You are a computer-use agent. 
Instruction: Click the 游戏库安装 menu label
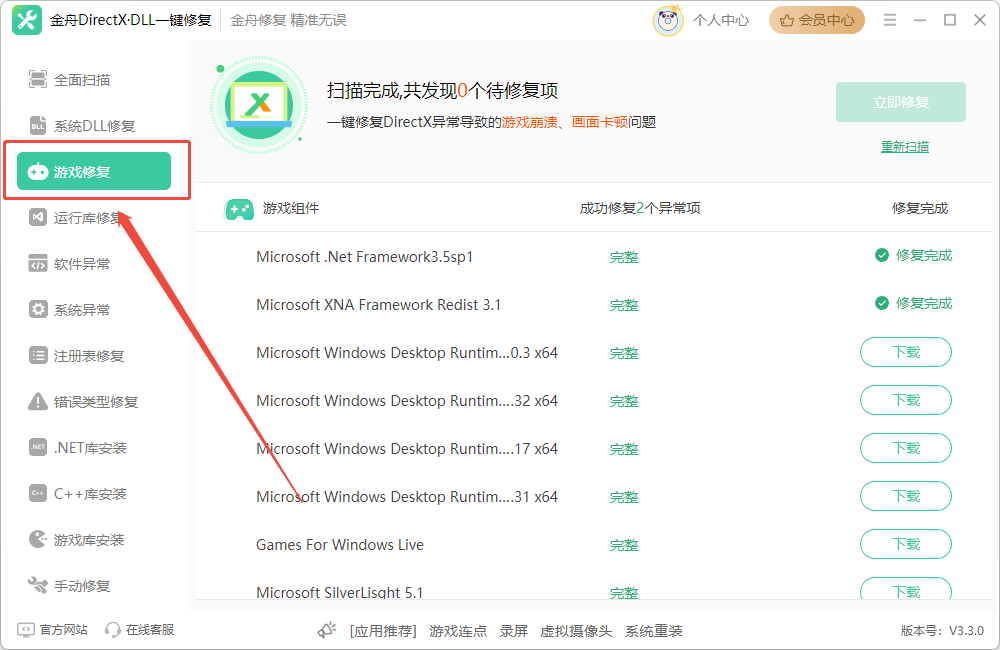coord(89,540)
